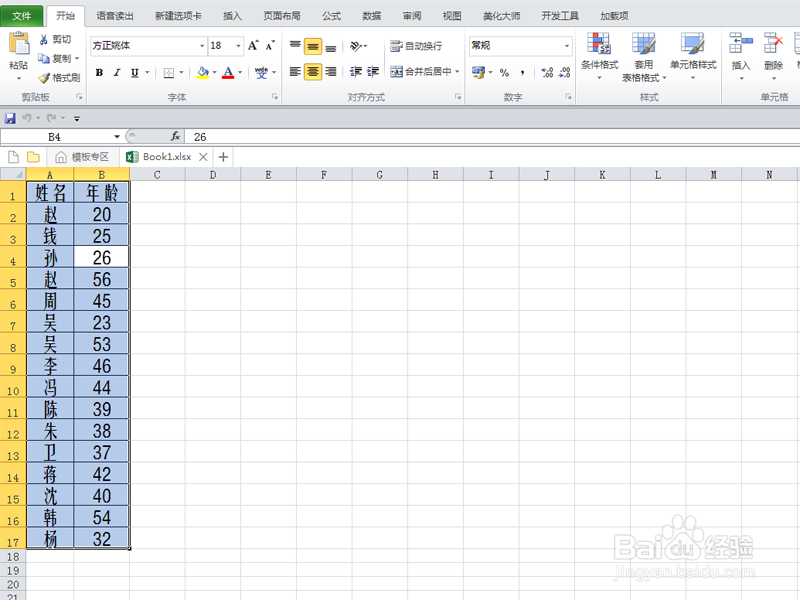The width and height of the screenshot is (800, 600).
Task: Click the Redo arrow
Action: click(52, 118)
